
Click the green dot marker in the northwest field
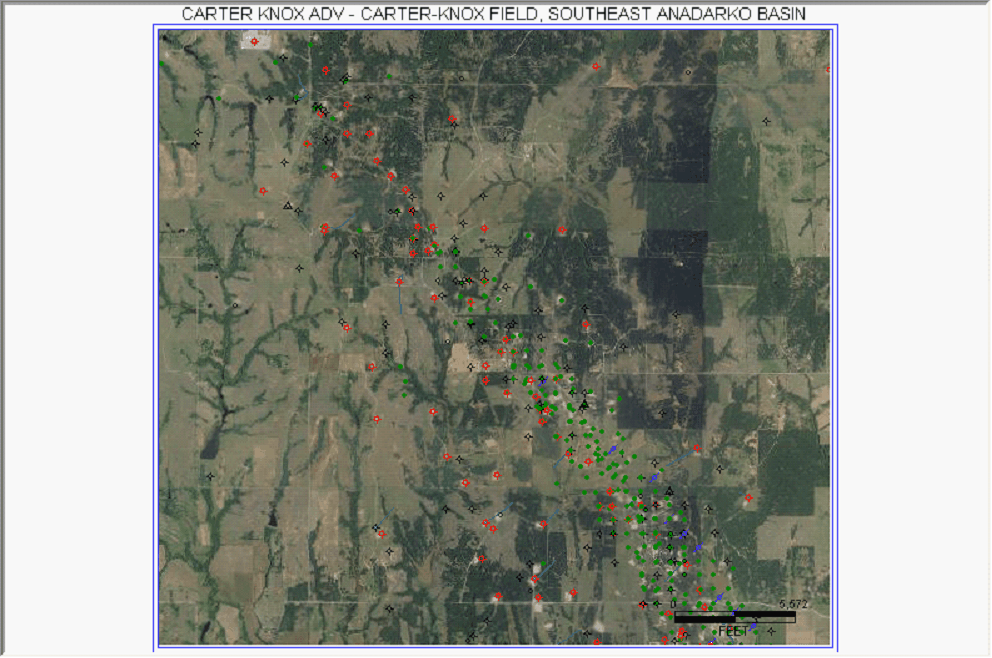218,98
